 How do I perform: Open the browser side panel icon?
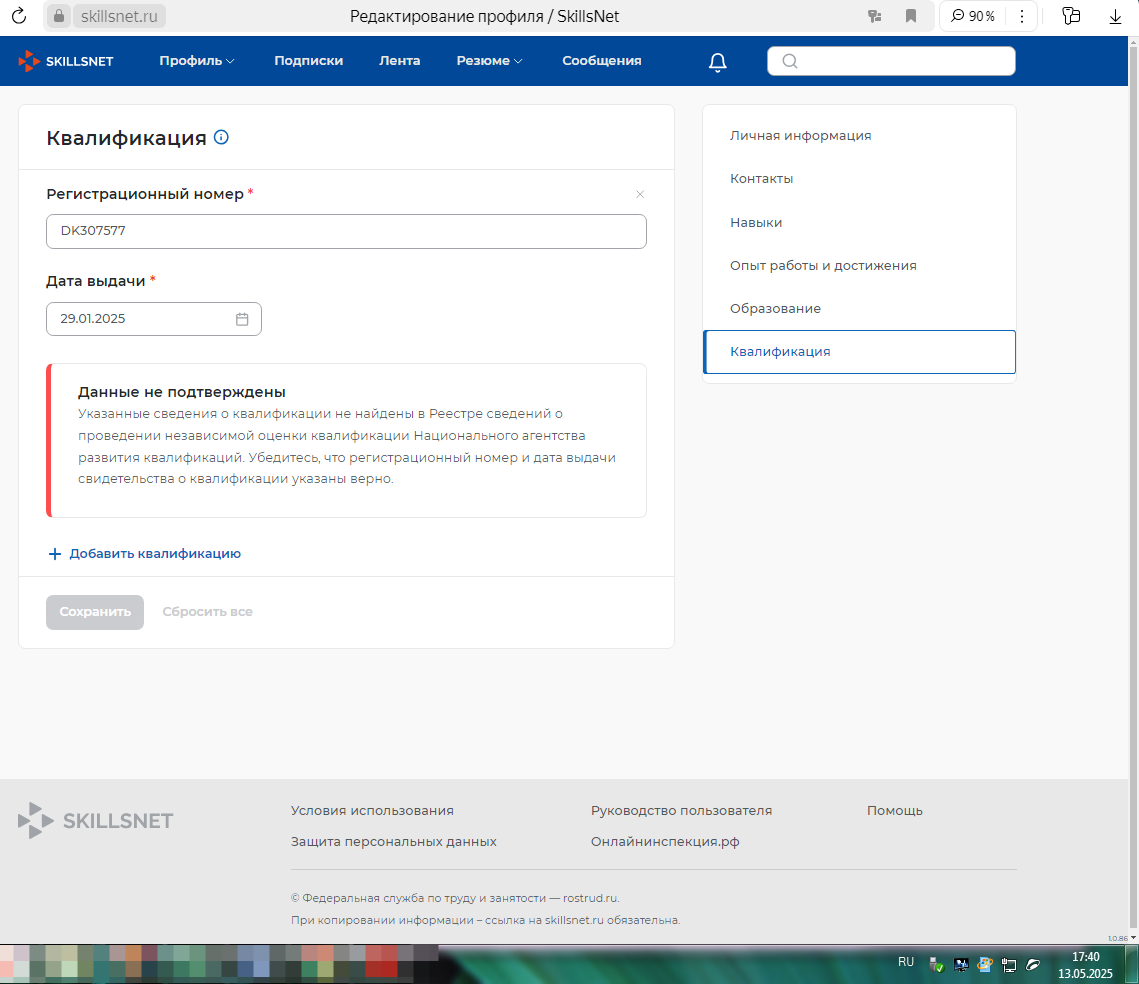1071,16
